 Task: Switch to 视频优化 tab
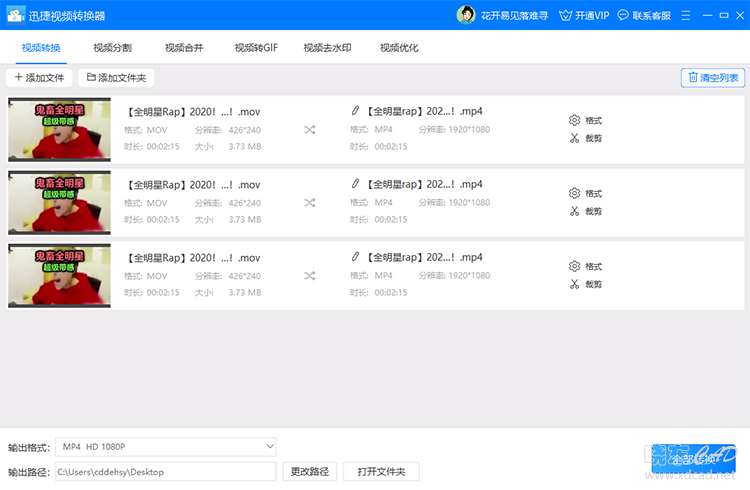click(399, 48)
